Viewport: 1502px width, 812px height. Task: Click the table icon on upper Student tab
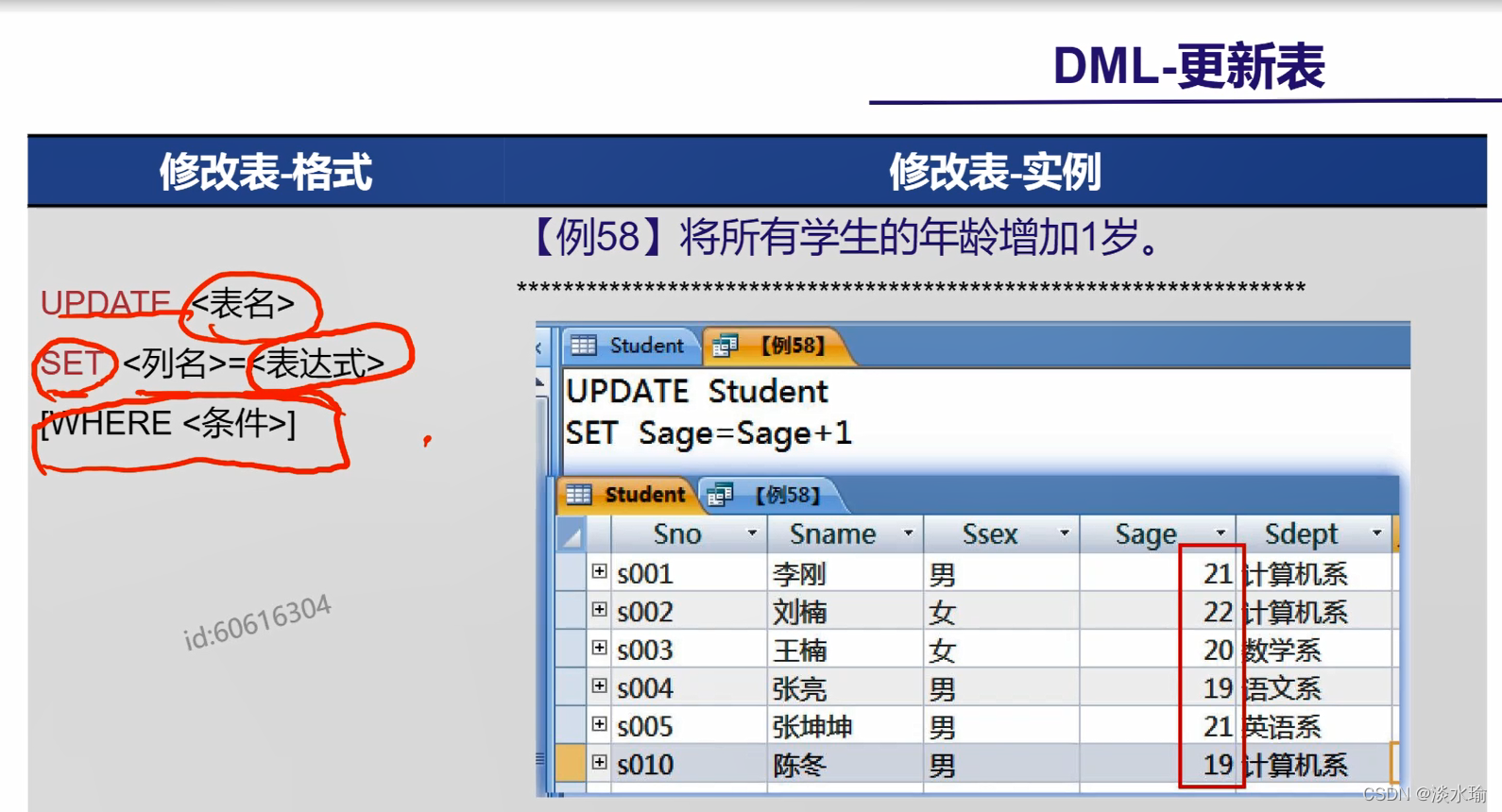(584, 346)
